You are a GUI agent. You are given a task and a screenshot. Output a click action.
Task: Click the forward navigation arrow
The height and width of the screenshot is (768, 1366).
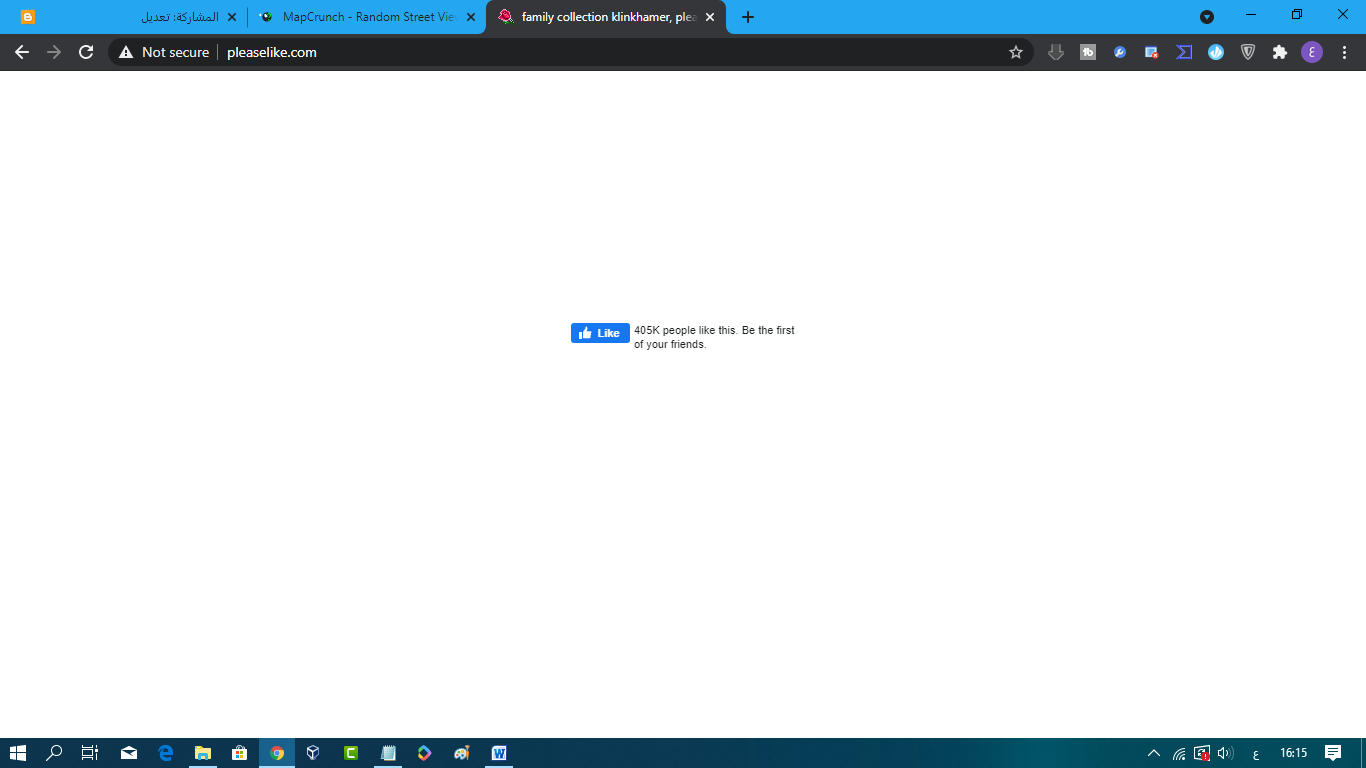[54, 52]
